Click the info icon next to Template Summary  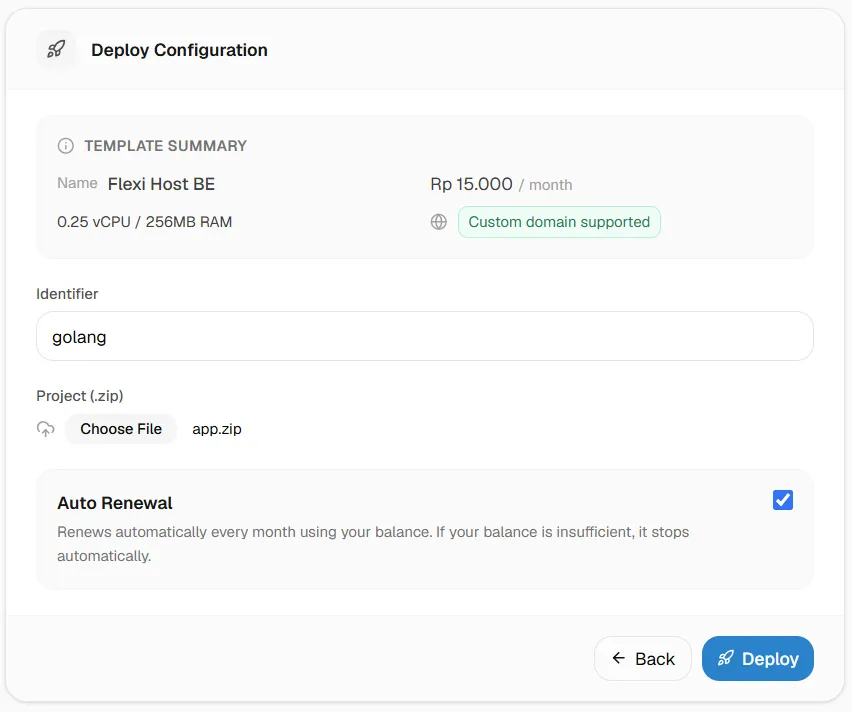coord(66,146)
